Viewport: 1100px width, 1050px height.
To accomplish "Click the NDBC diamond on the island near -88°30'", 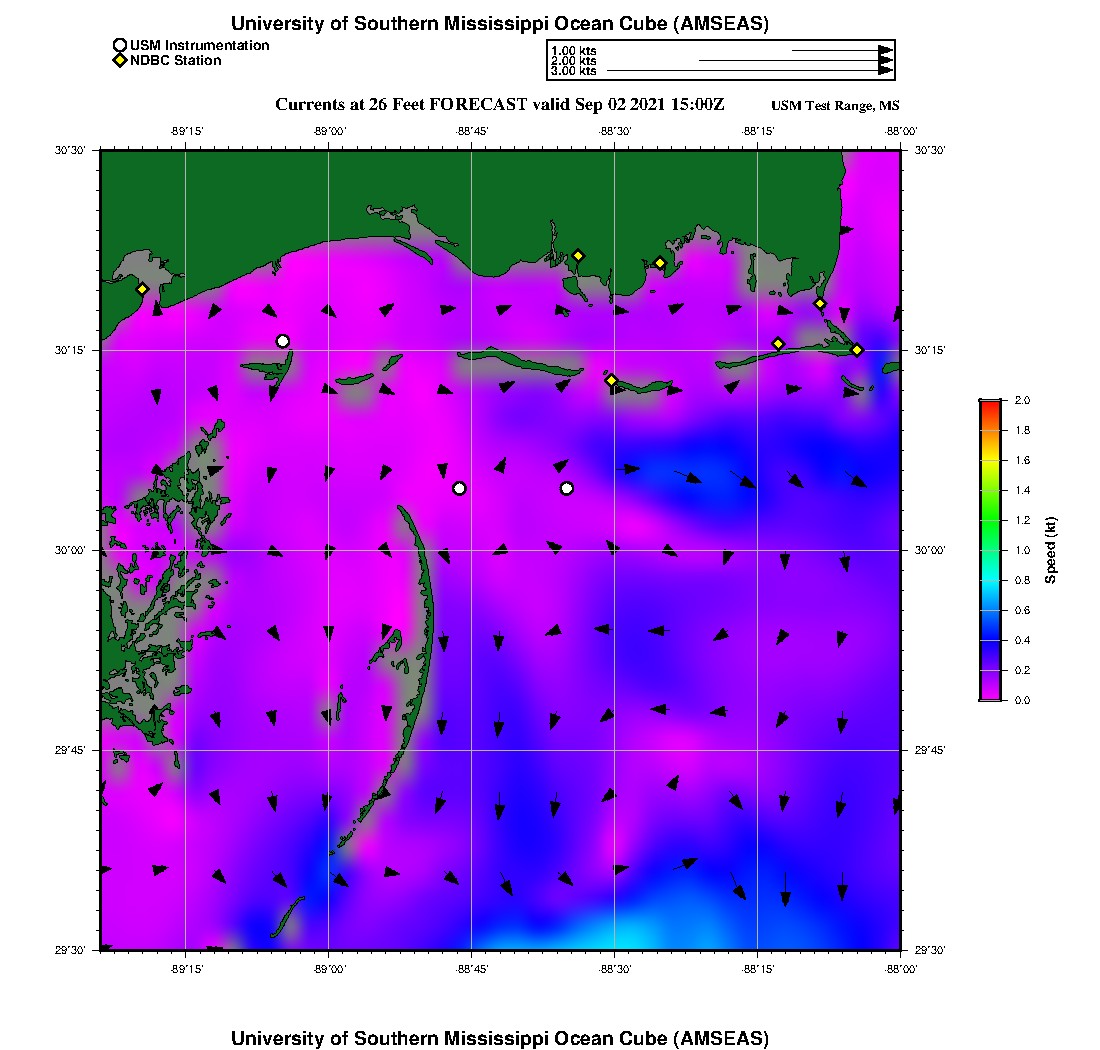I will [611, 380].
